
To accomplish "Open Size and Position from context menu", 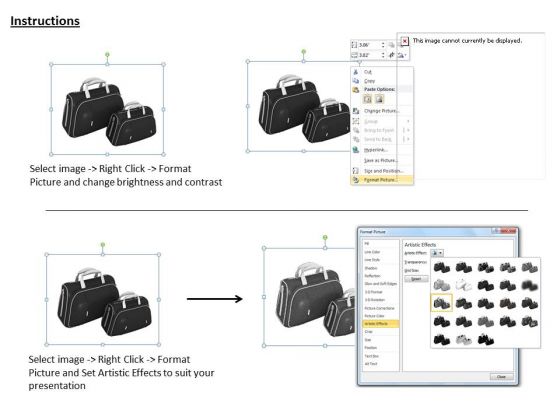I will coord(383,171).
